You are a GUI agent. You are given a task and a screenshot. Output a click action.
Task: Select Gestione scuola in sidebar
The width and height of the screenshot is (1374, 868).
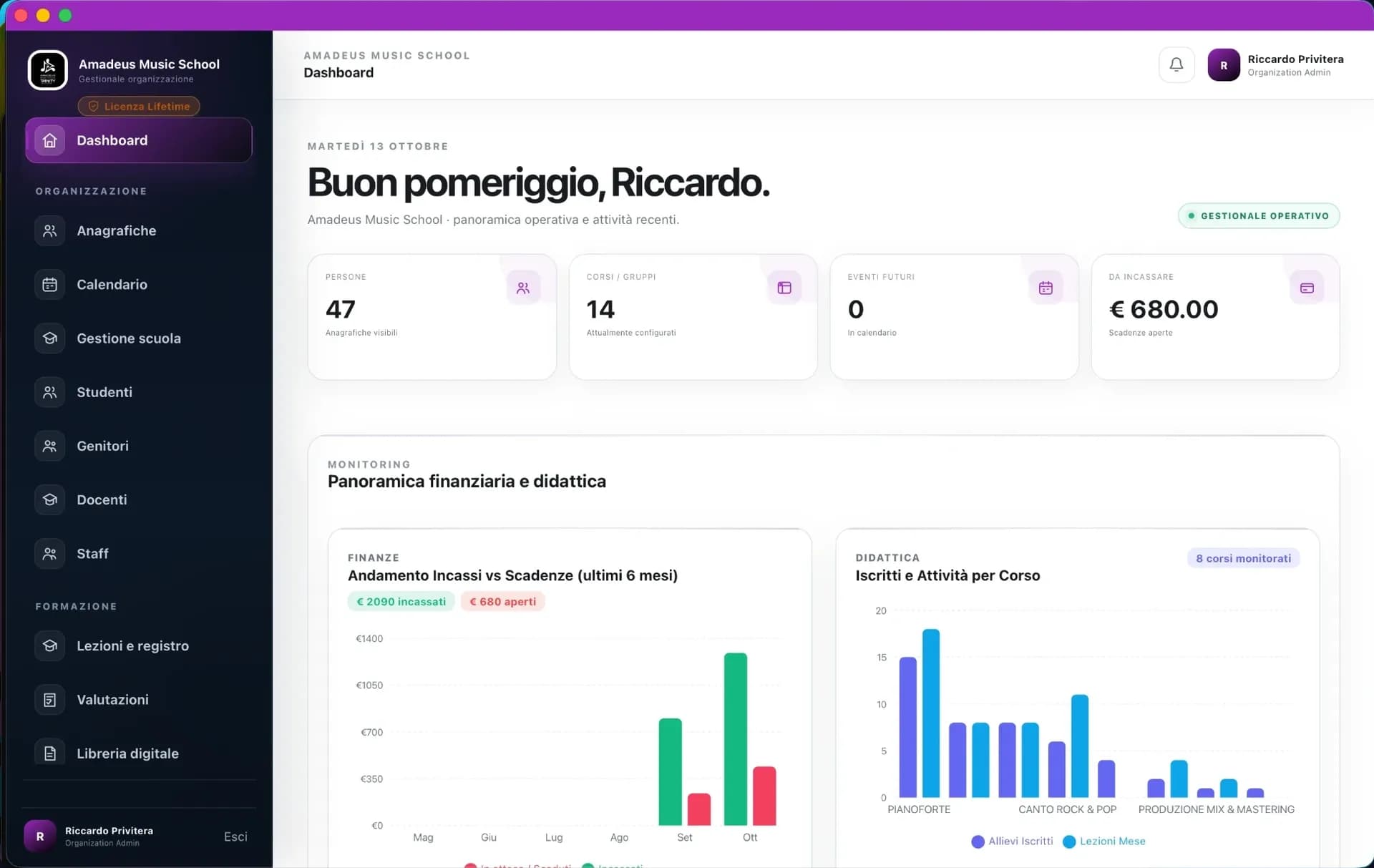coord(139,338)
